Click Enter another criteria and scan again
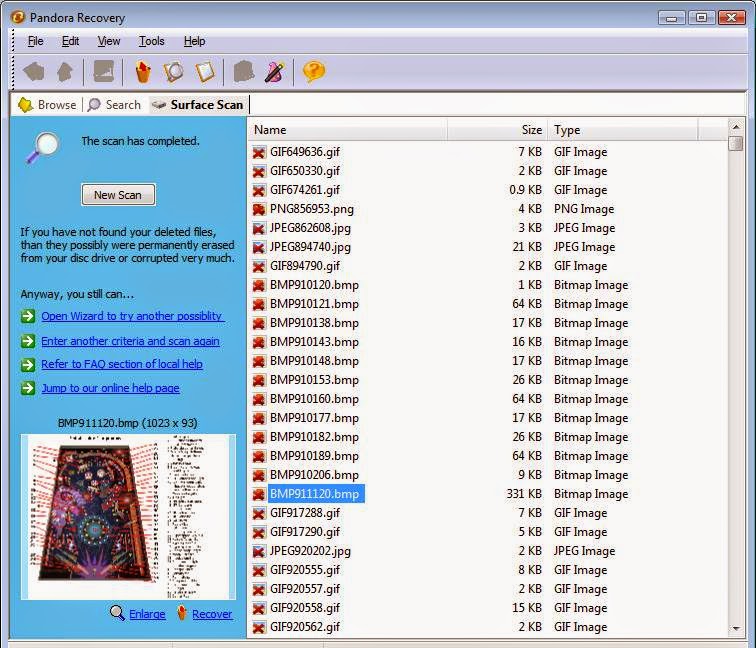756x648 pixels. (x=130, y=341)
